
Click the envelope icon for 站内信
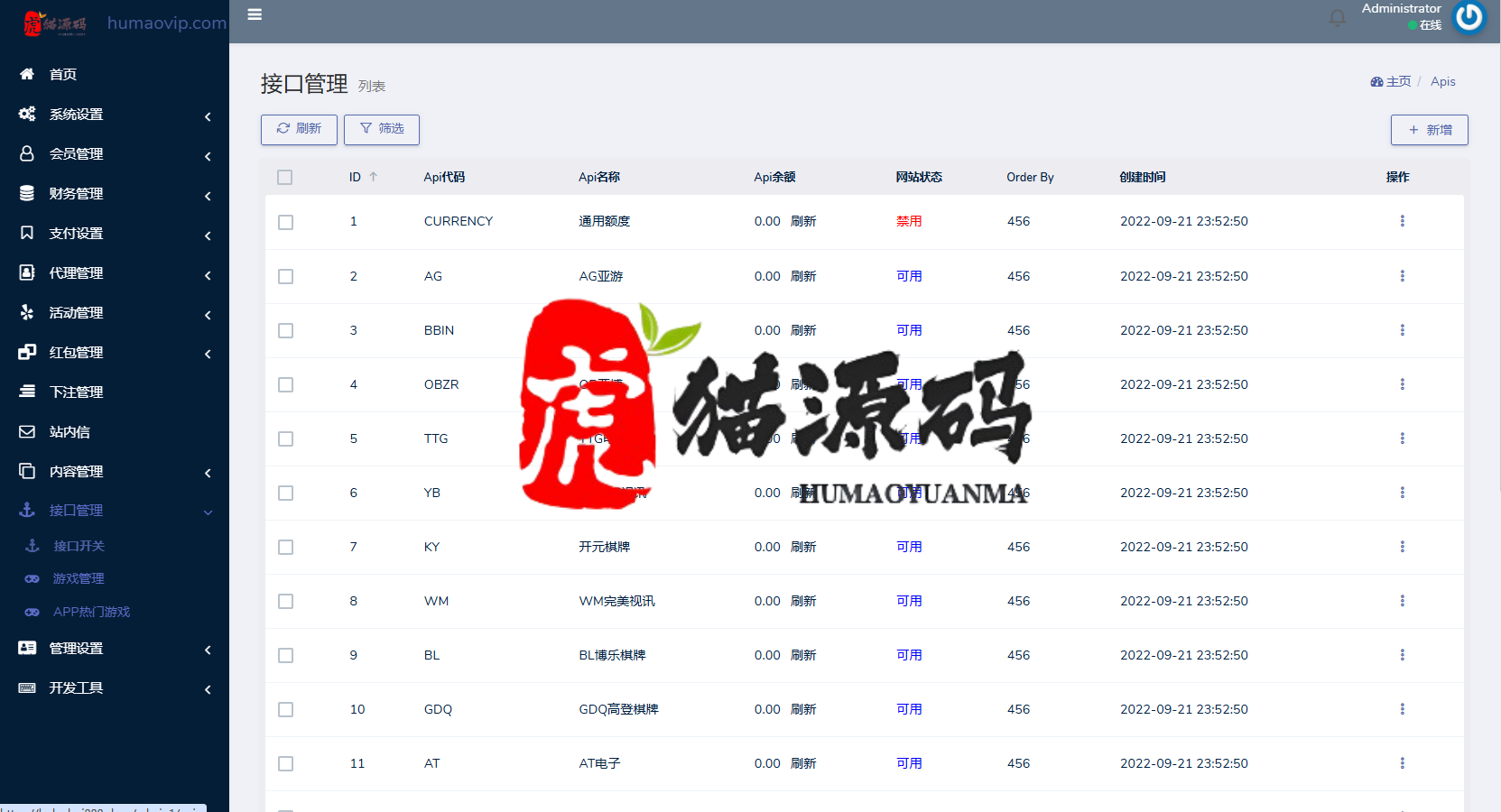pyautogui.click(x=27, y=431)
